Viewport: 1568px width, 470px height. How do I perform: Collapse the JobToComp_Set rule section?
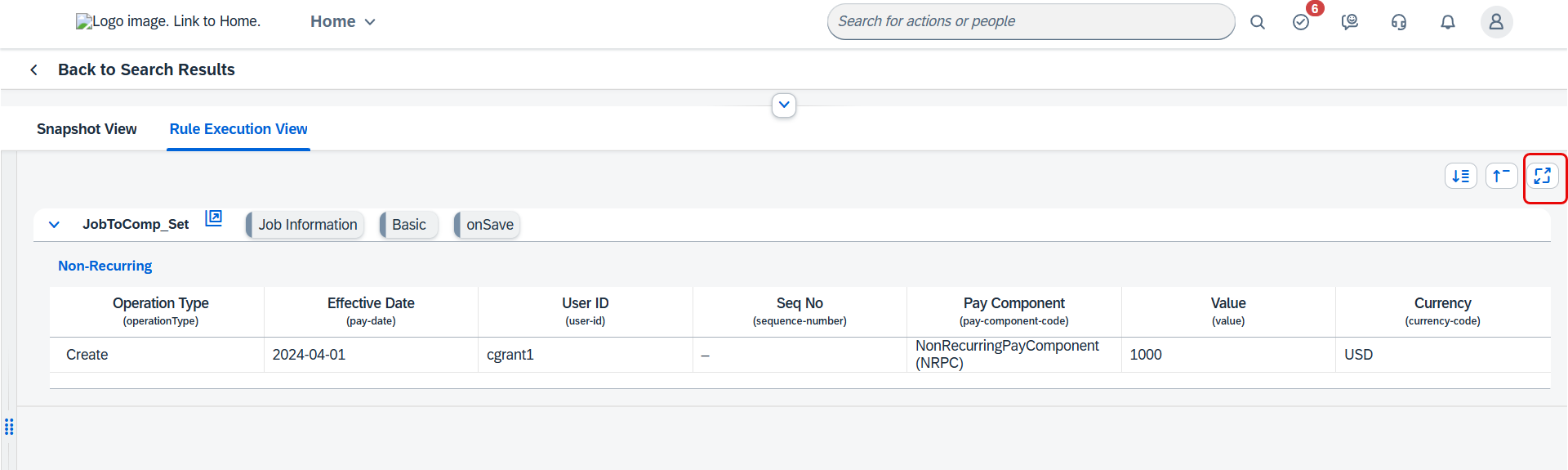[54, 225]
